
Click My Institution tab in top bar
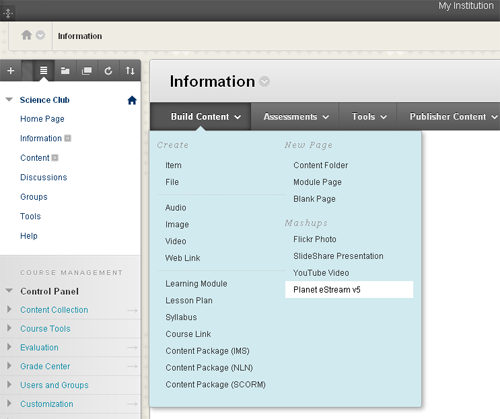coord(466,6)
